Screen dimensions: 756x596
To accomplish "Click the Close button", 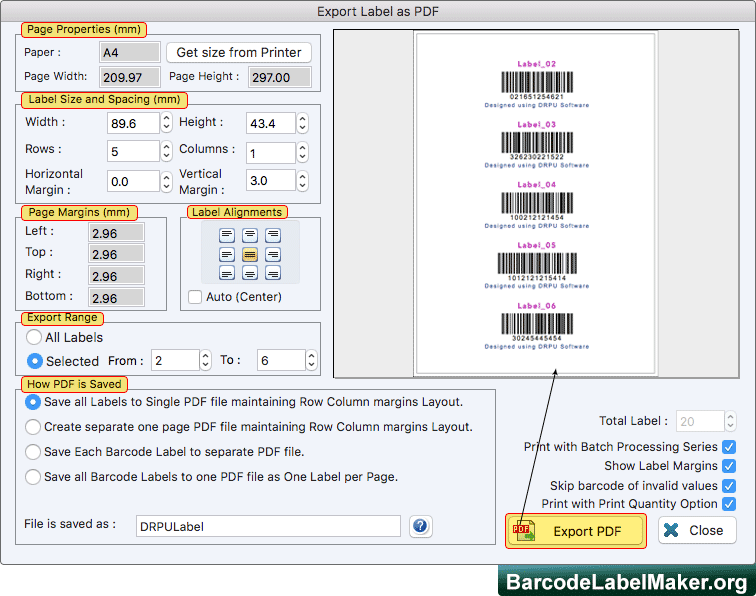I will pyautogui.click(x=697, y=530).
